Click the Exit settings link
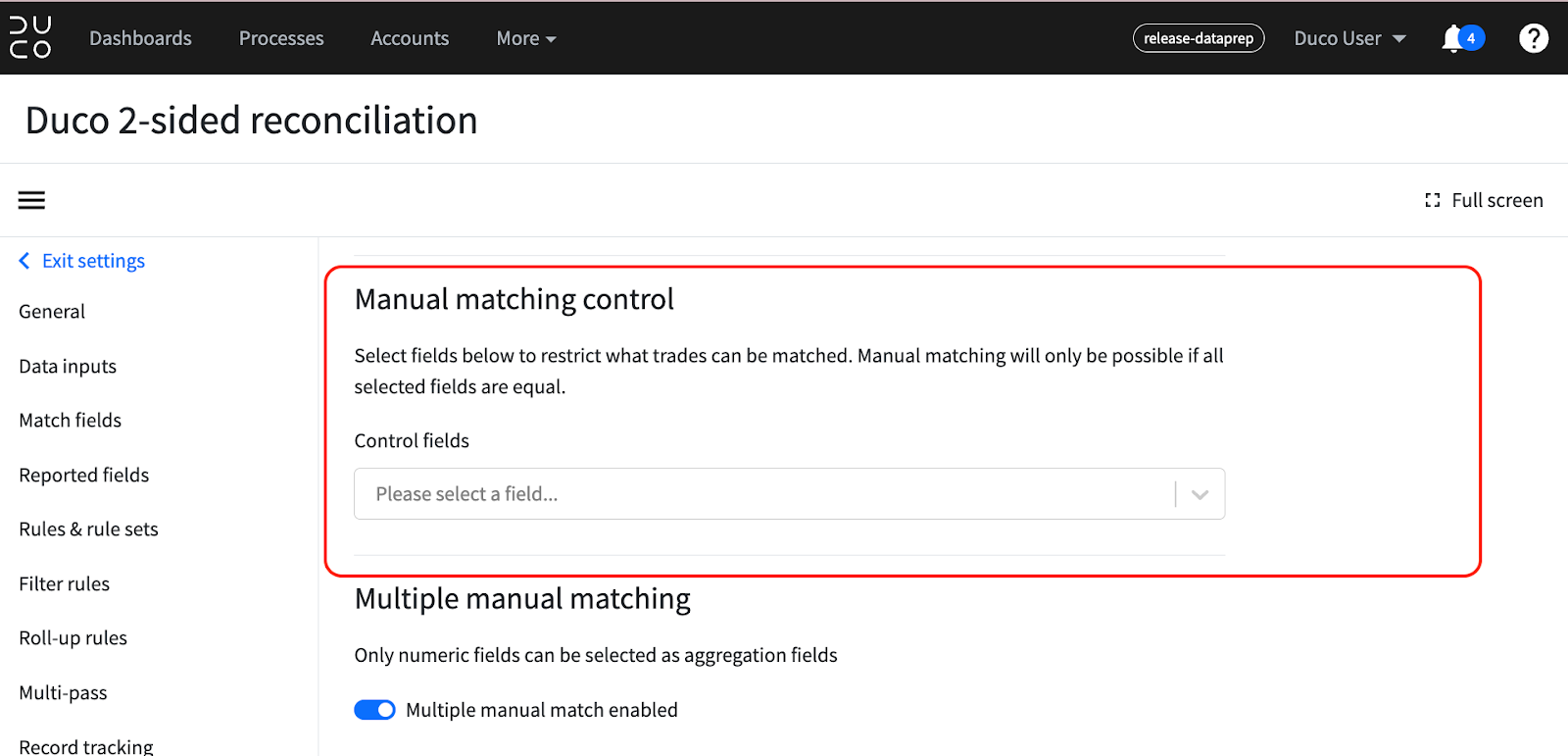The height and width of the screenshot is (756, 1568). click(93, 260)
